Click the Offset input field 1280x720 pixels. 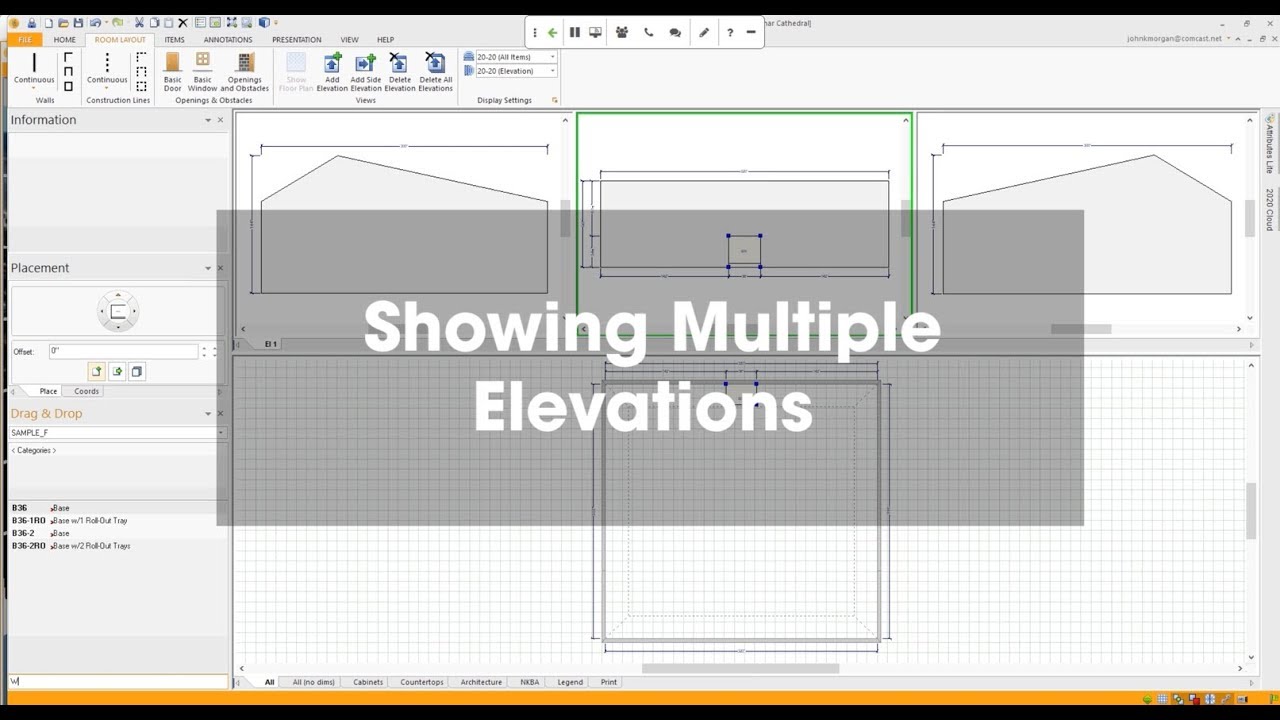[123, 351]
